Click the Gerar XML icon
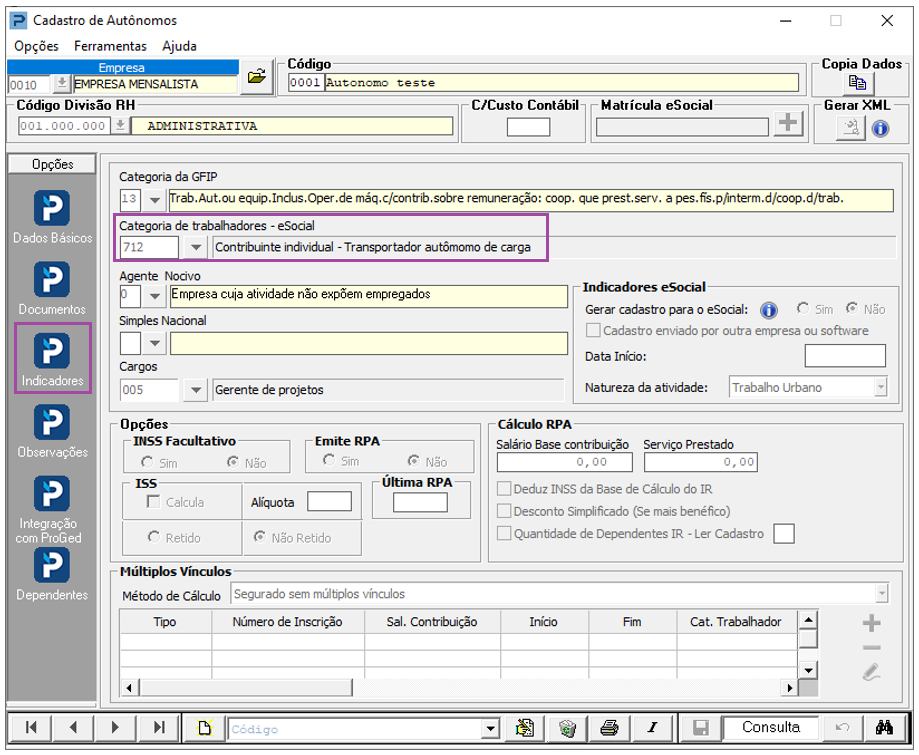The height and width of the screenshot is (755, 919). [850, 128]
